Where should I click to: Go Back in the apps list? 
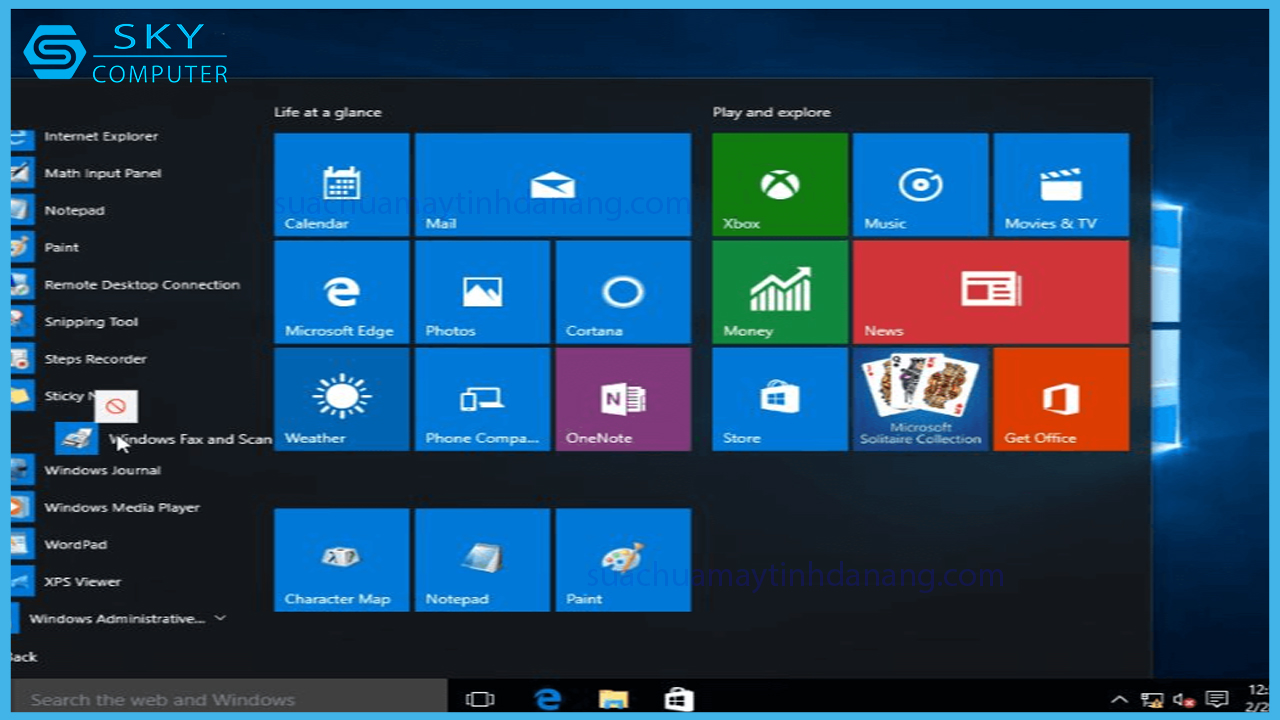23,657
